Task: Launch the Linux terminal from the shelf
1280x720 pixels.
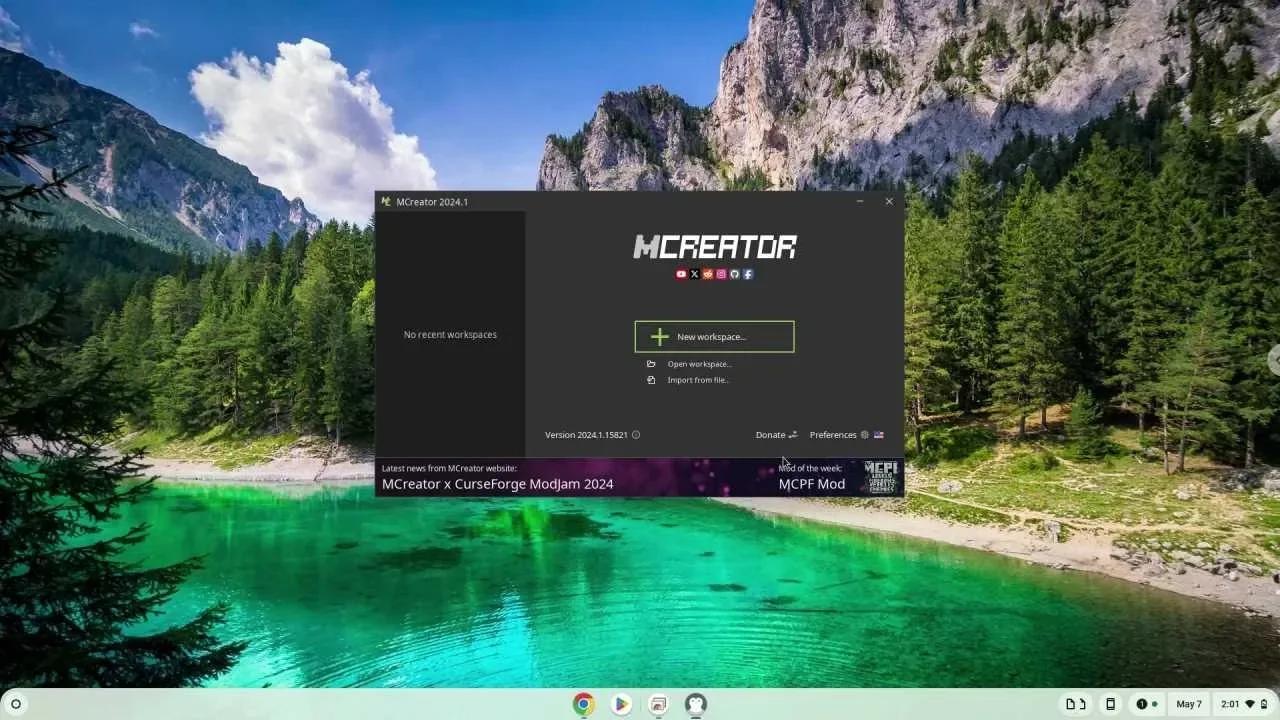Action: pyautogui.click(x=695, y=704)
